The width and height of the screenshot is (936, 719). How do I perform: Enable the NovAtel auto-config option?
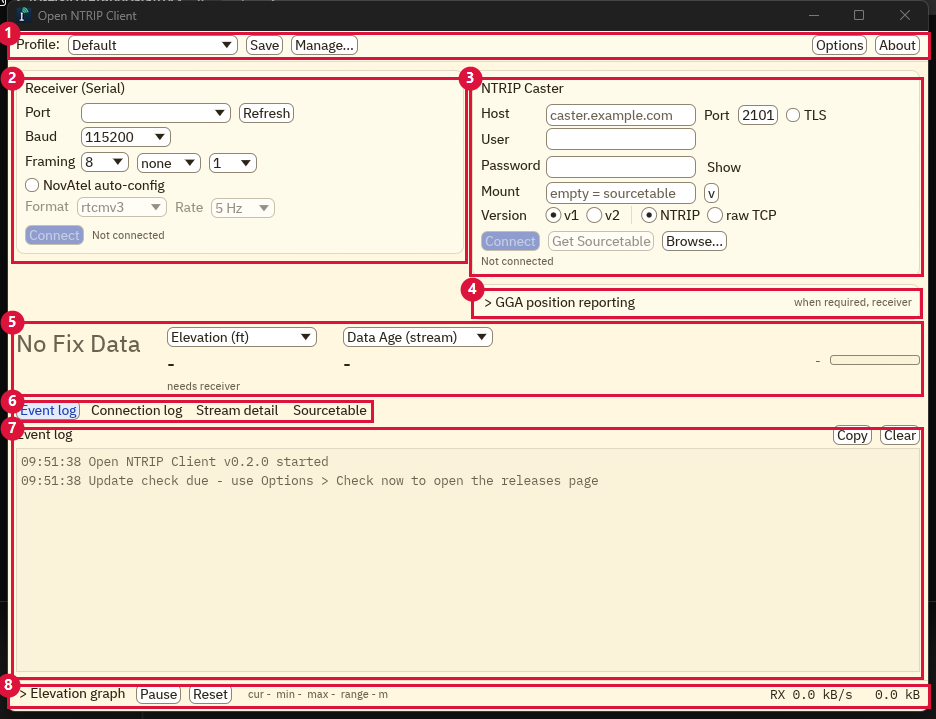95,185
